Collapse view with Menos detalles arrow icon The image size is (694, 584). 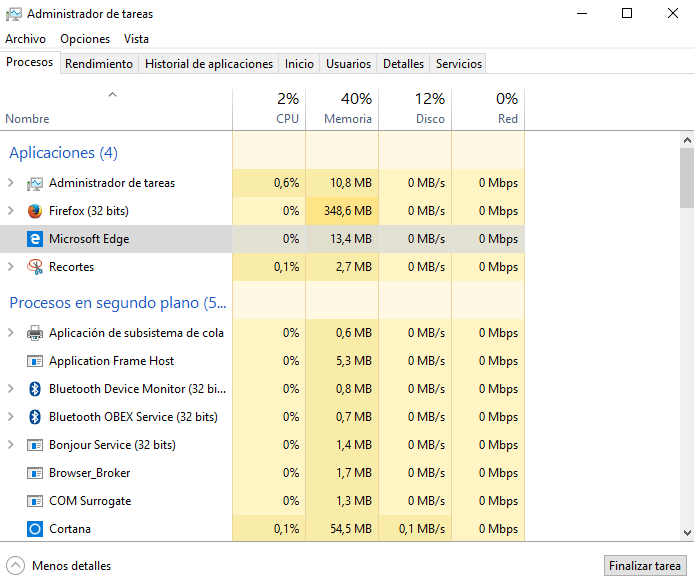[x=15, y=566]
